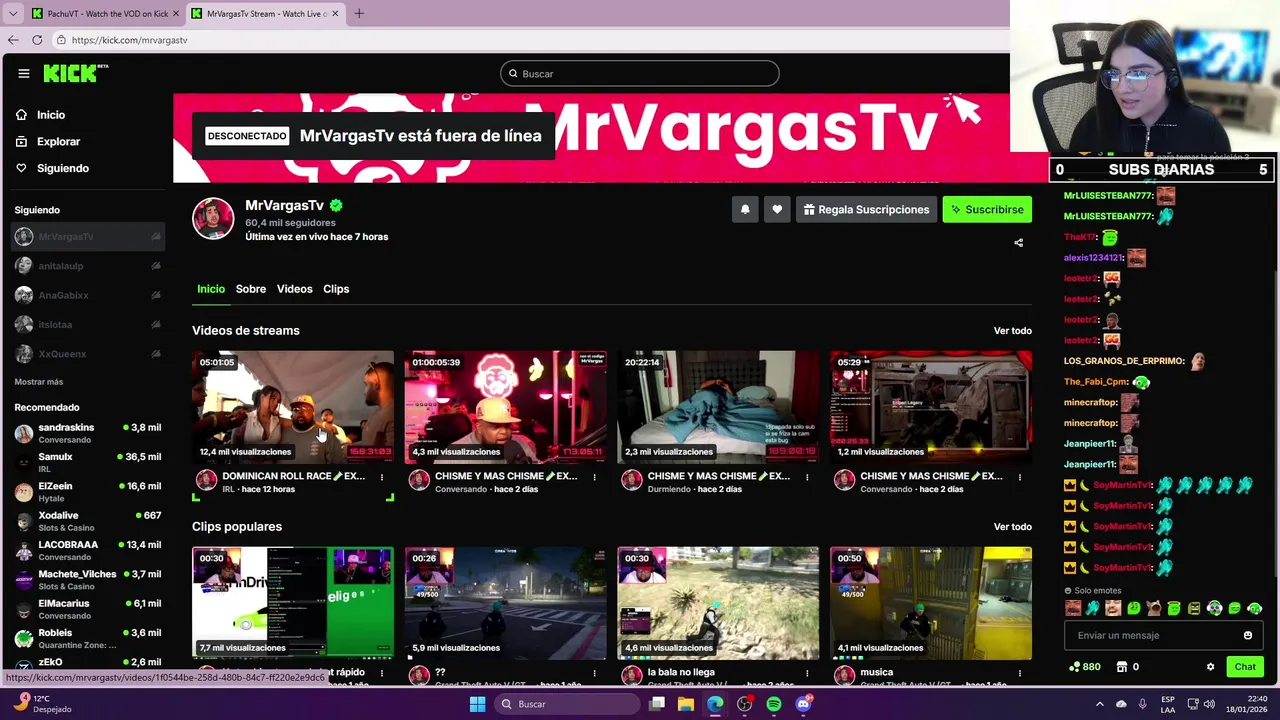The width and height of the screenshot is (1280, 720).
Task: Open Xodalive recommended channel
Action: point(88,520)
